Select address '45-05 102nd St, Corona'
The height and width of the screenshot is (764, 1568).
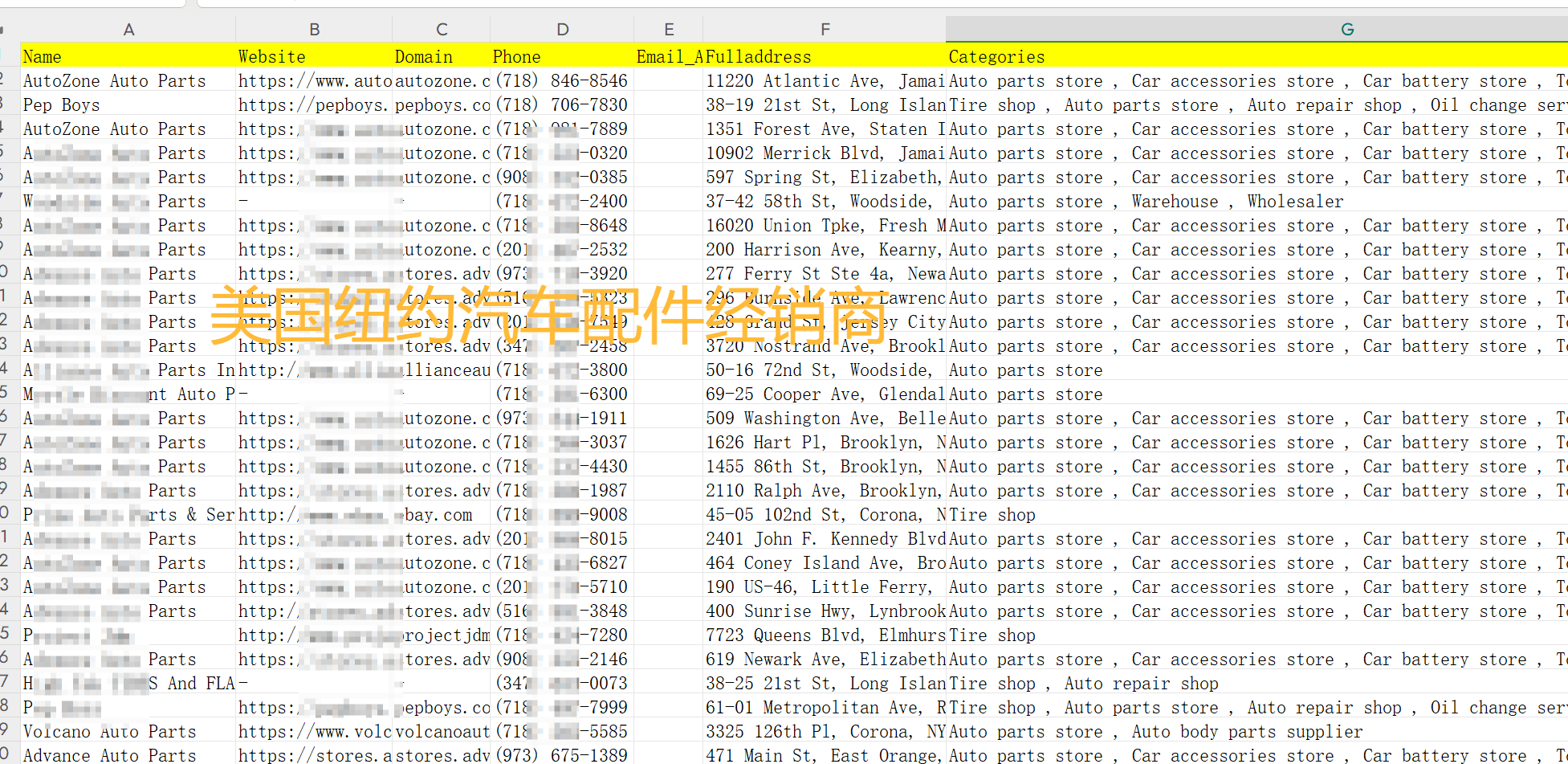click(825, 515)
